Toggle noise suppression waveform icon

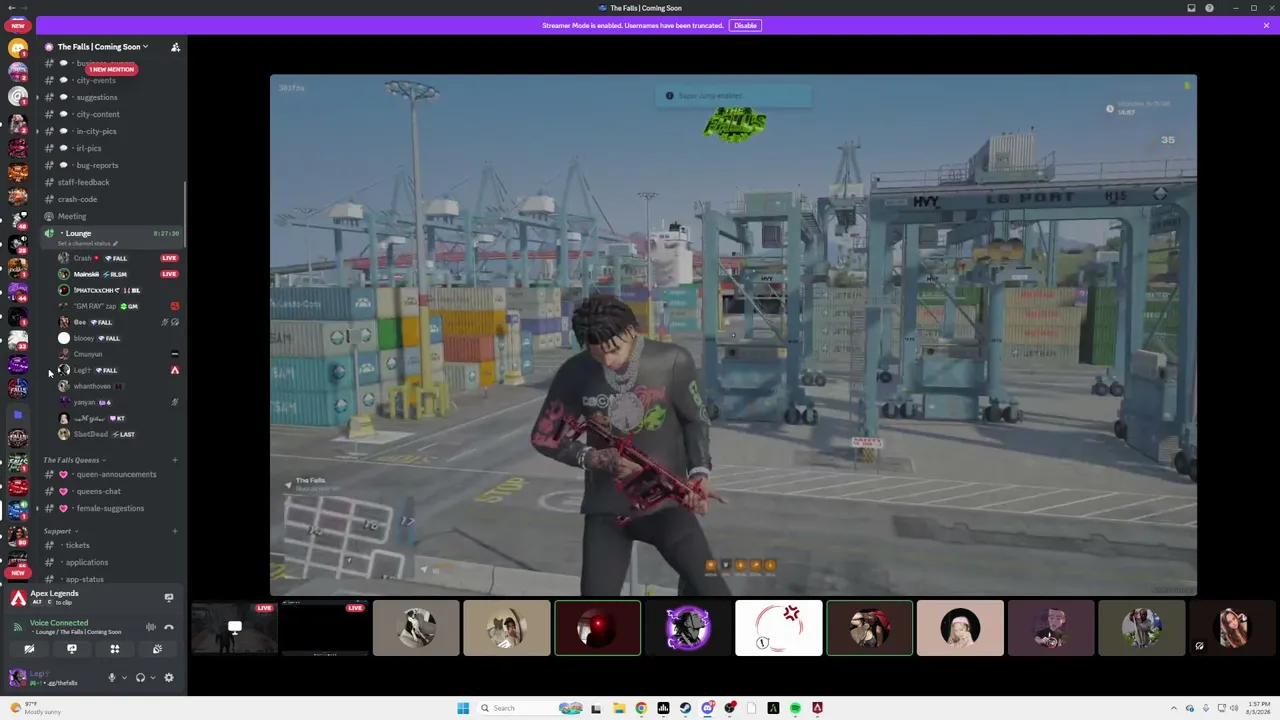tap(151, 627)
